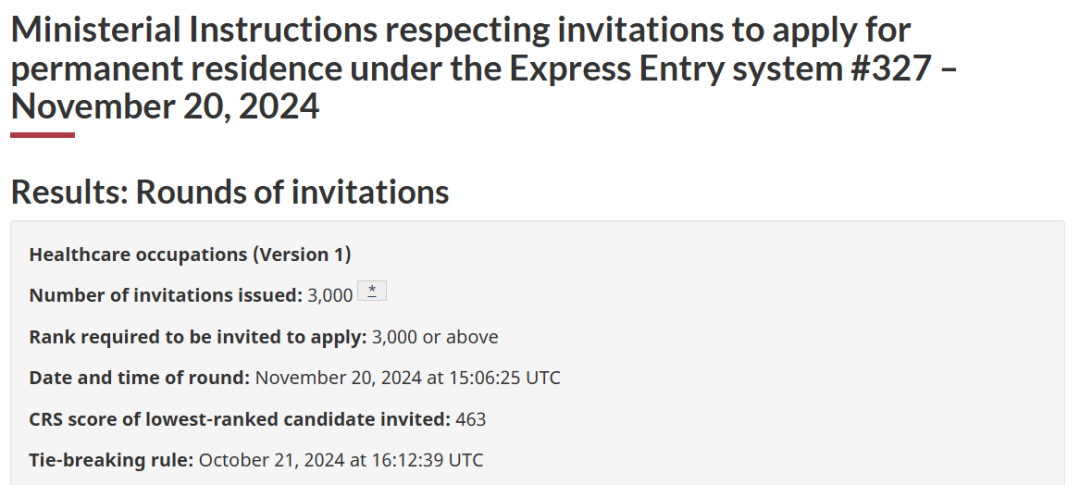1080x485 pixels.
Task: Click the Ministerial Instructions page title heading
Action: coord(484,68)
